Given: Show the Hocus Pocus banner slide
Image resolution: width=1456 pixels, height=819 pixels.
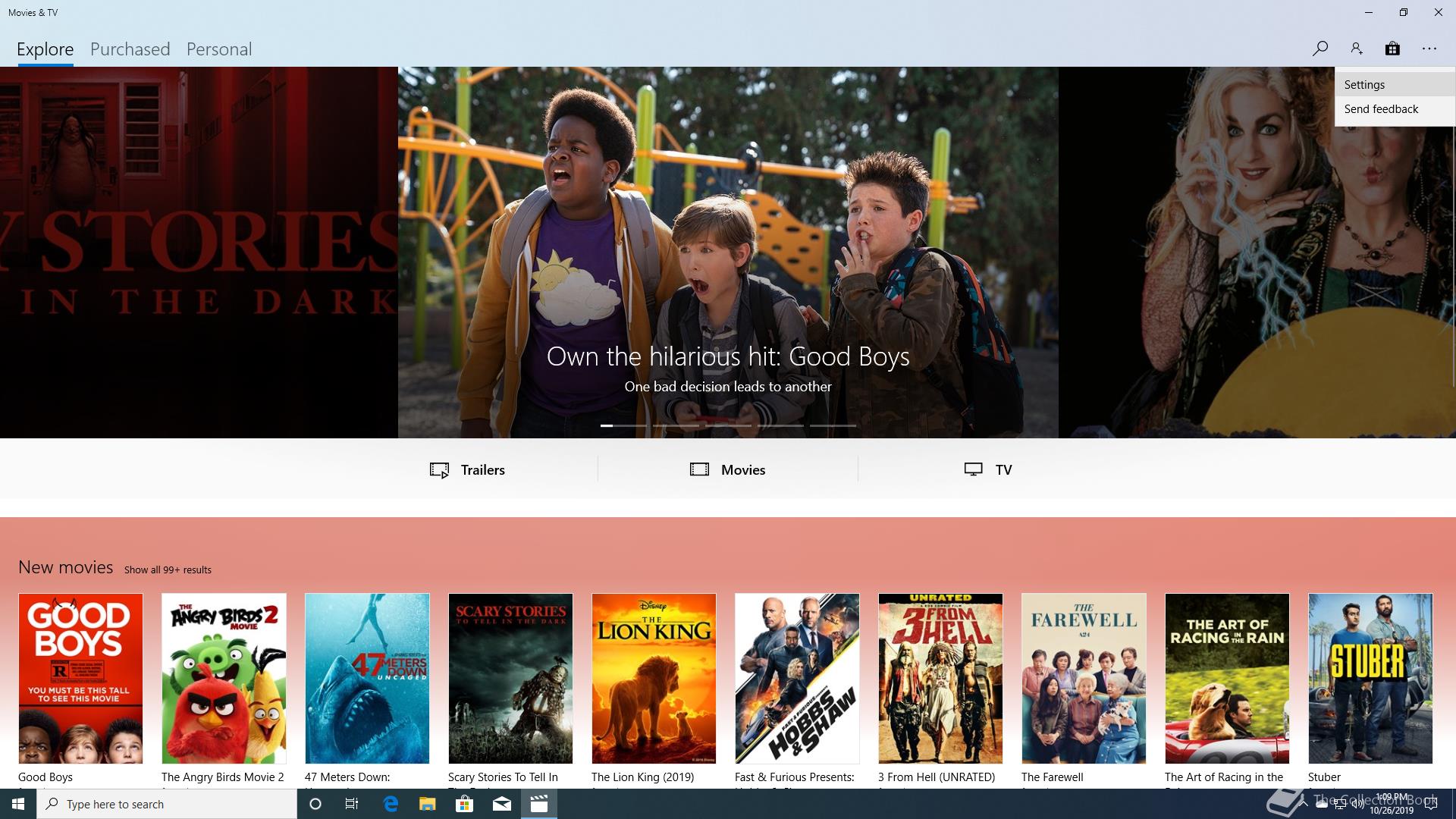Looking at the screenshot, I should [x=1257, y=253].
